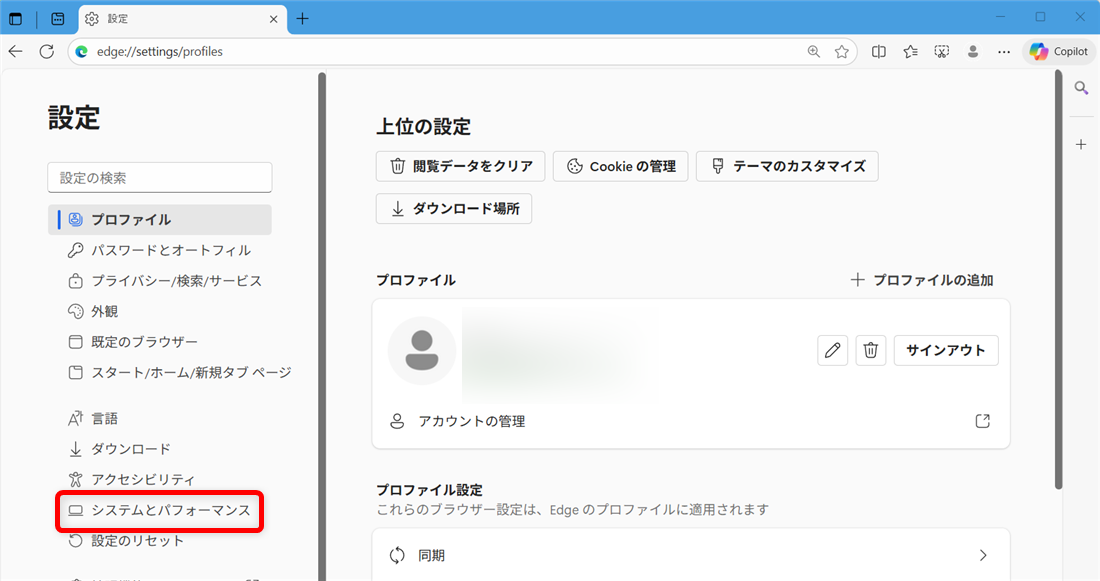1100x581 pixels.
Task: Start a web capture screenshot
Action: tap(941, 51)
